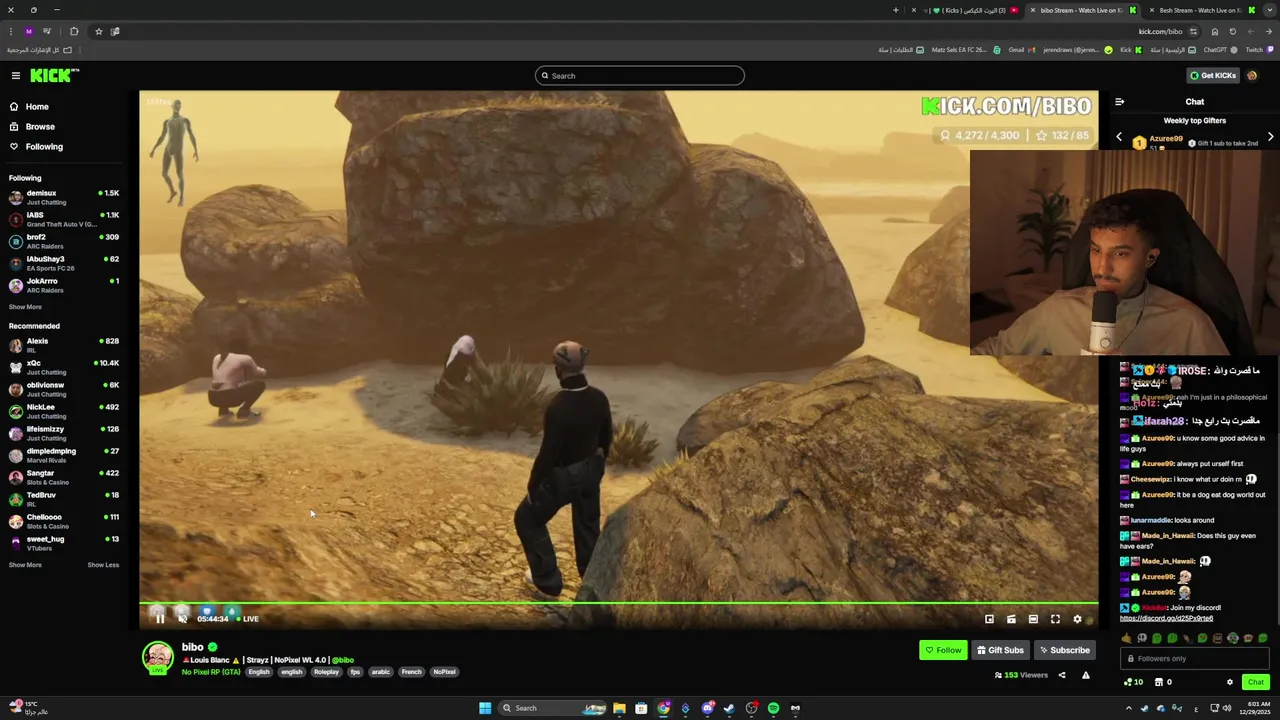Image resolution: width=1280 pixels, height=720 pixels.
Task: Click the No Pixel RP (GTA) category link
Action: coord(211,672)
